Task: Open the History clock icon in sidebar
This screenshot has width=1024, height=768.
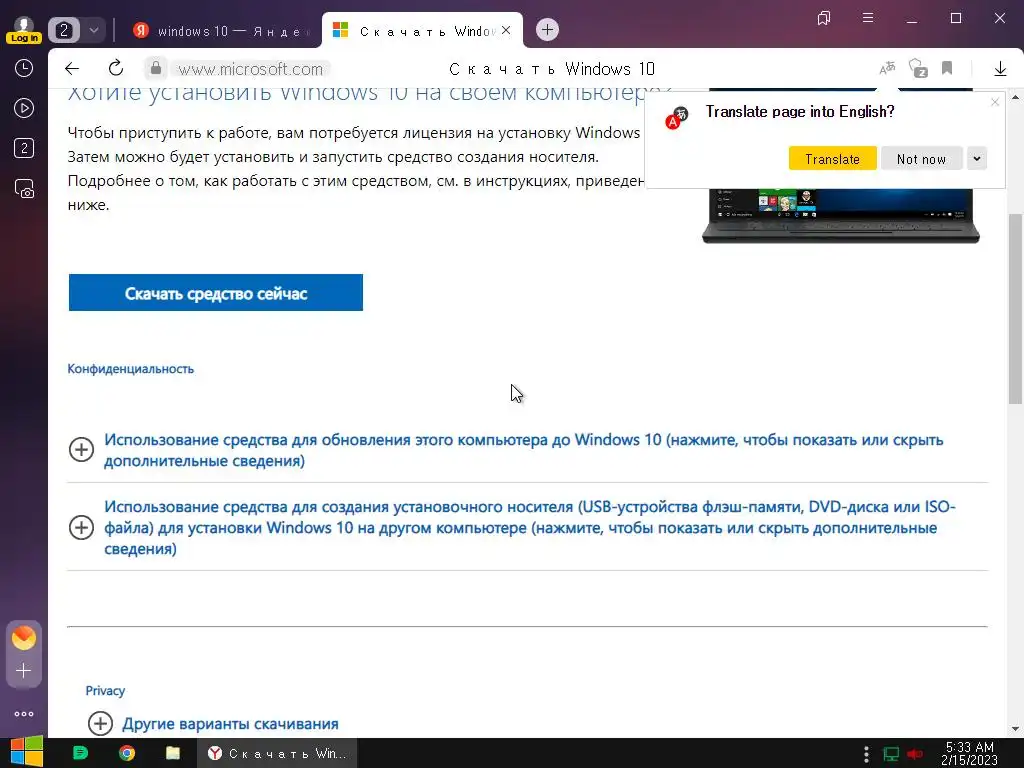Action: (24, 68)
